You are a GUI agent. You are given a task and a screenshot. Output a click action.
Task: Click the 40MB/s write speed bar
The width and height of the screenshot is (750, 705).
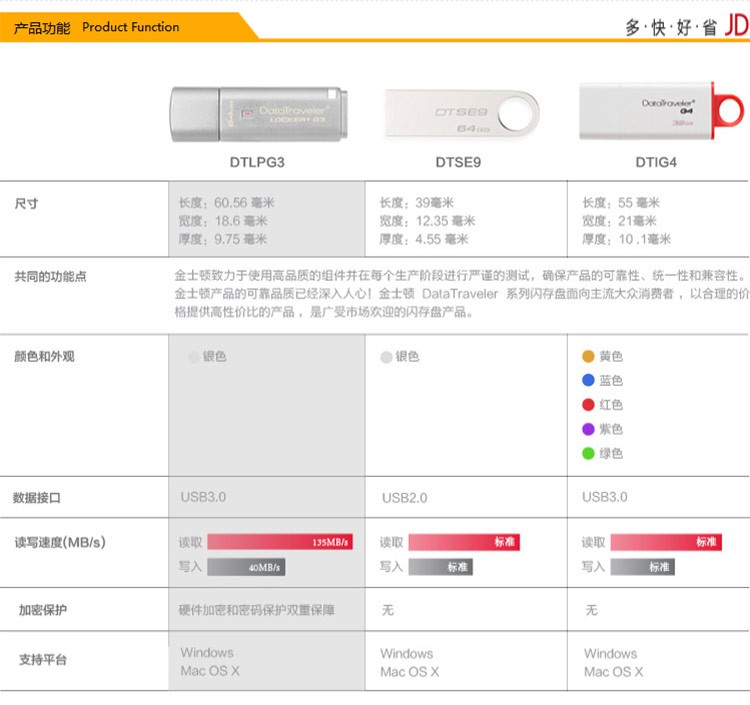tap(246, 567)
